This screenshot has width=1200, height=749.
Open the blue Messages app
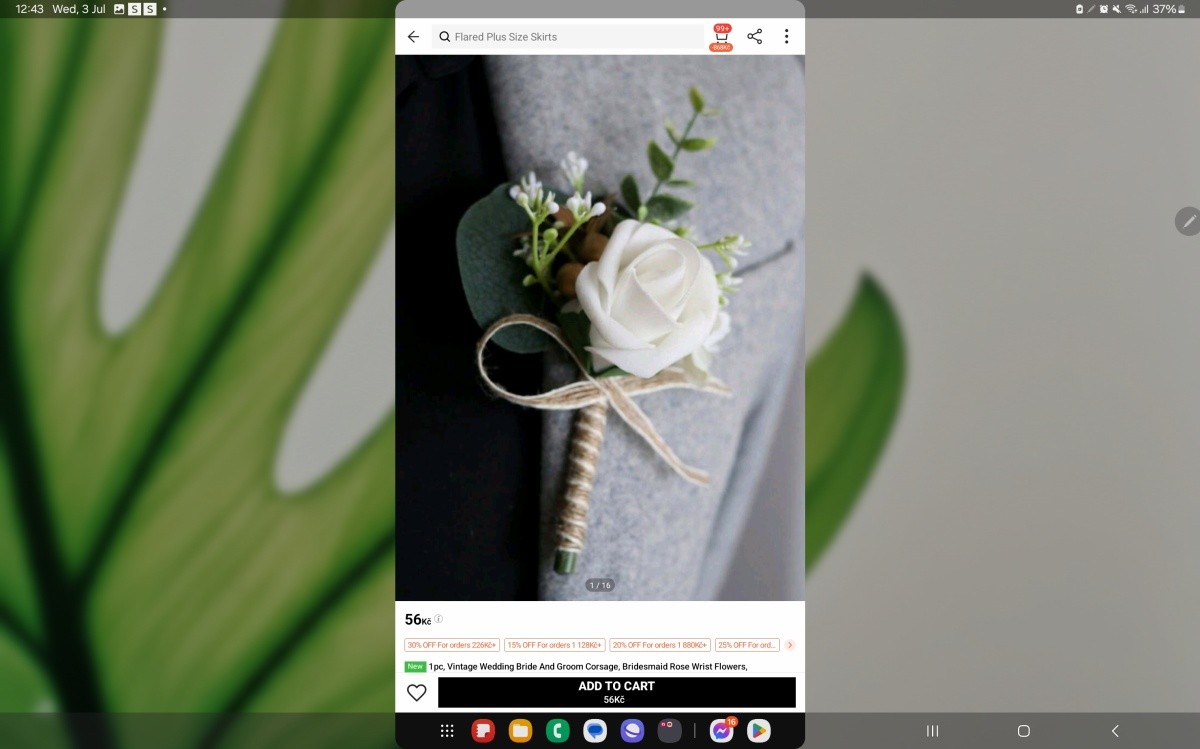(x=595, y=731)
